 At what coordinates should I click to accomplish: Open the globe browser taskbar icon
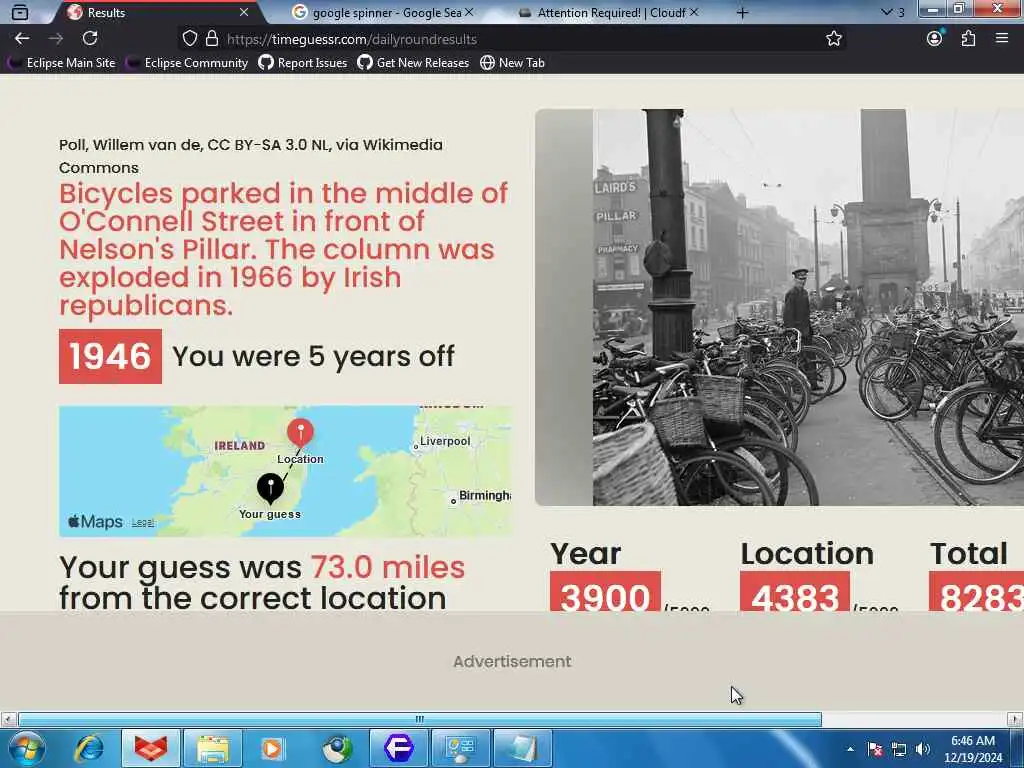(337, 748)
